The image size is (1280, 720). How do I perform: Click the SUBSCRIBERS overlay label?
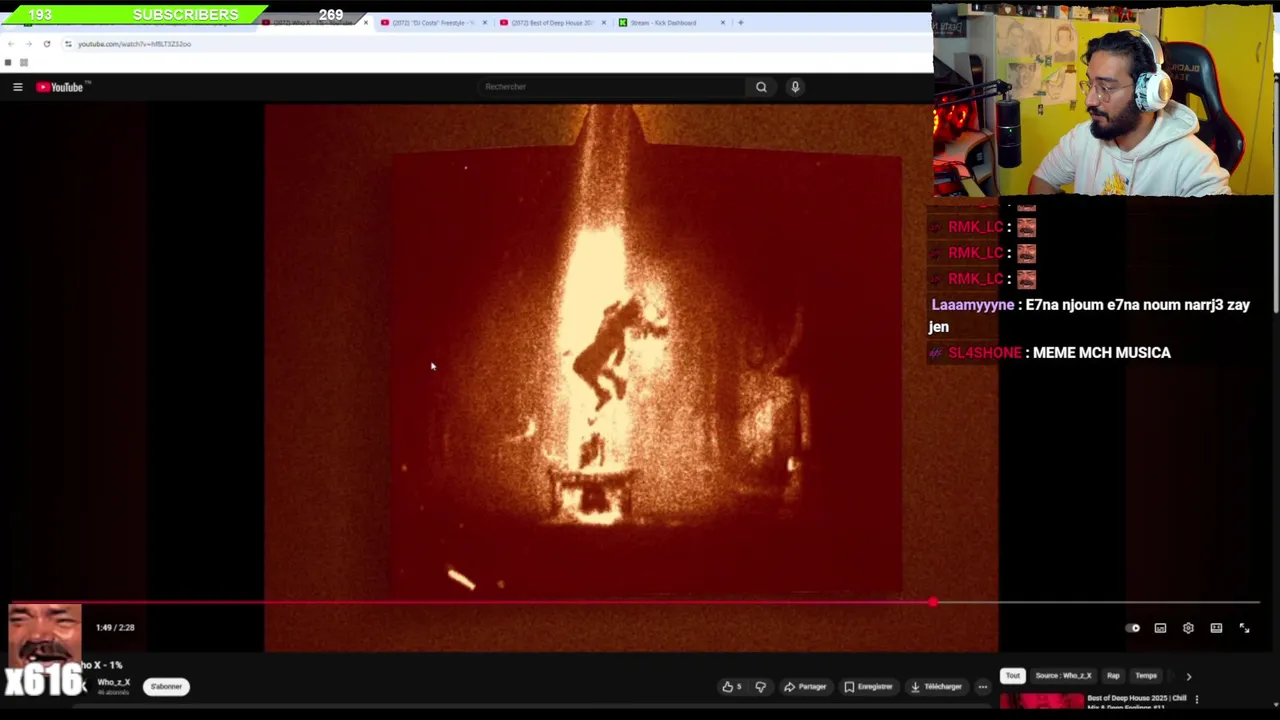tap(186, 14)
